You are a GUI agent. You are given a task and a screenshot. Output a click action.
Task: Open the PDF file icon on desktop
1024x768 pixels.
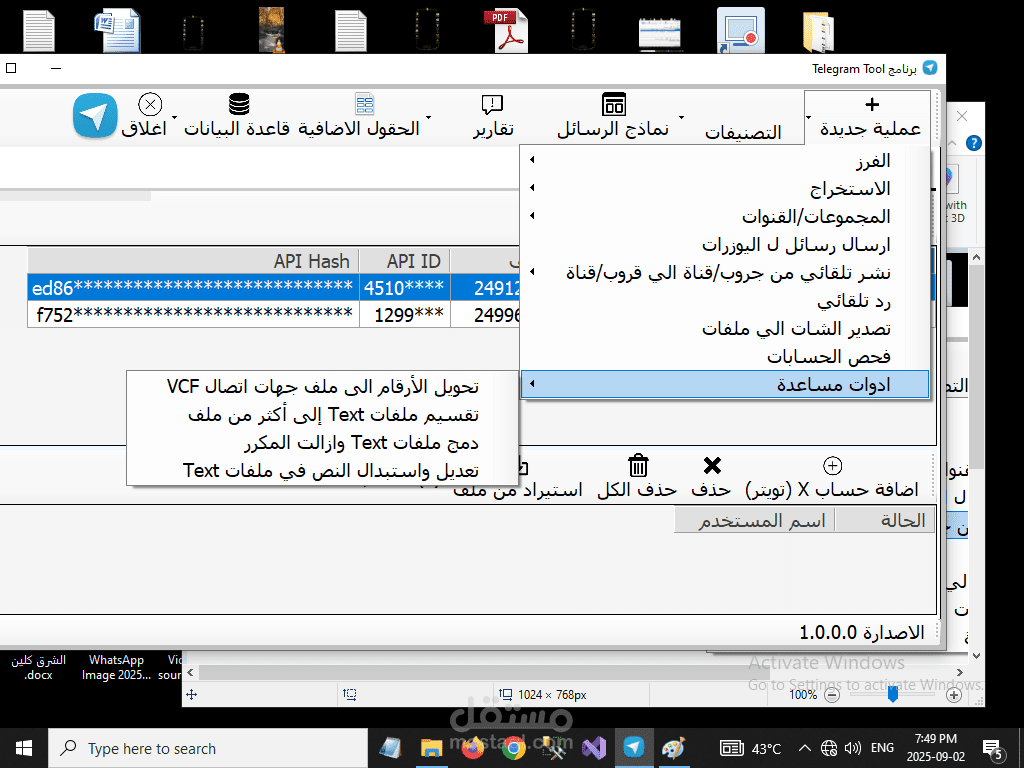pos(505,31)
